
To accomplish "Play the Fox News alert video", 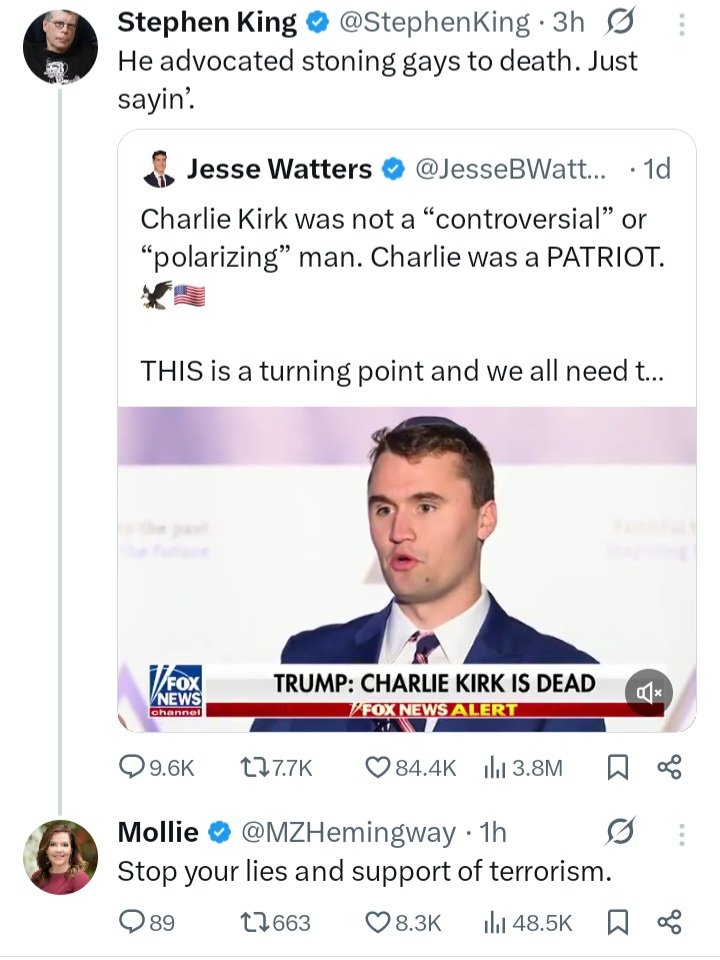I will click(406, 560).
